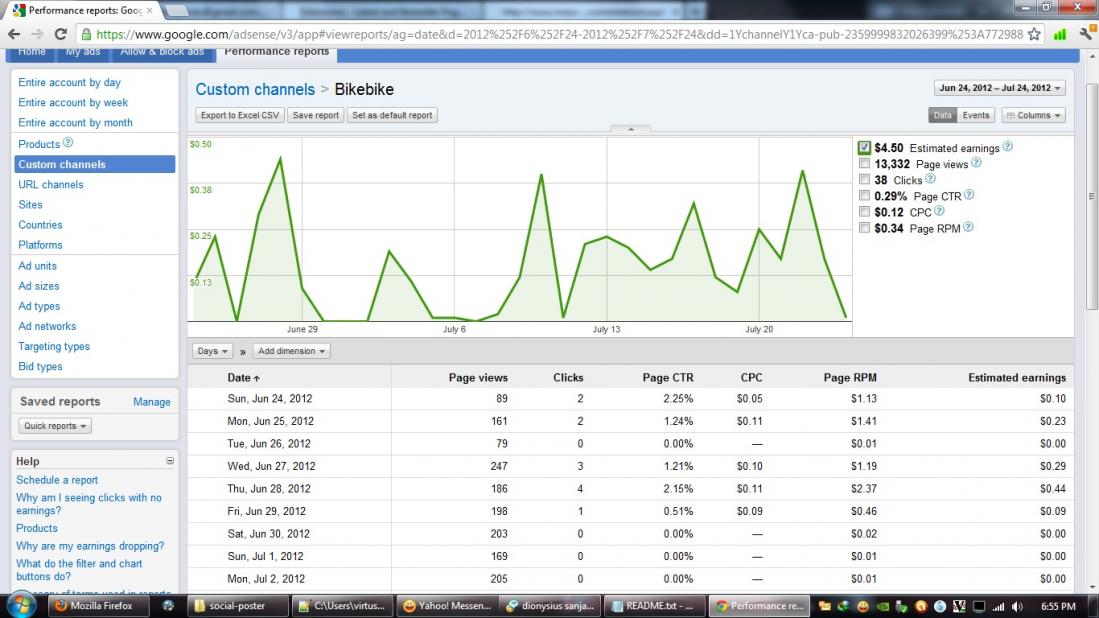Uncheck the Estimated earnings metric checkbox
The width and height of the screenshot is (1099, 618).
864,147
